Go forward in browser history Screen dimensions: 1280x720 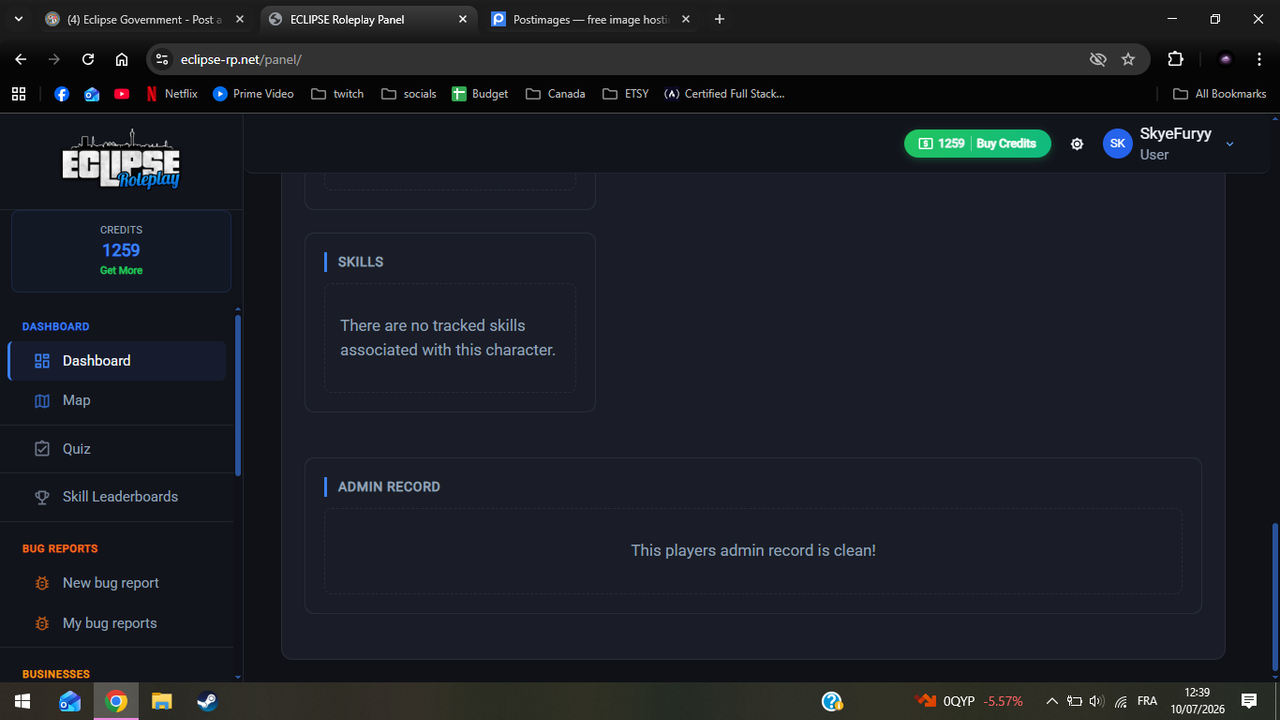54,59
